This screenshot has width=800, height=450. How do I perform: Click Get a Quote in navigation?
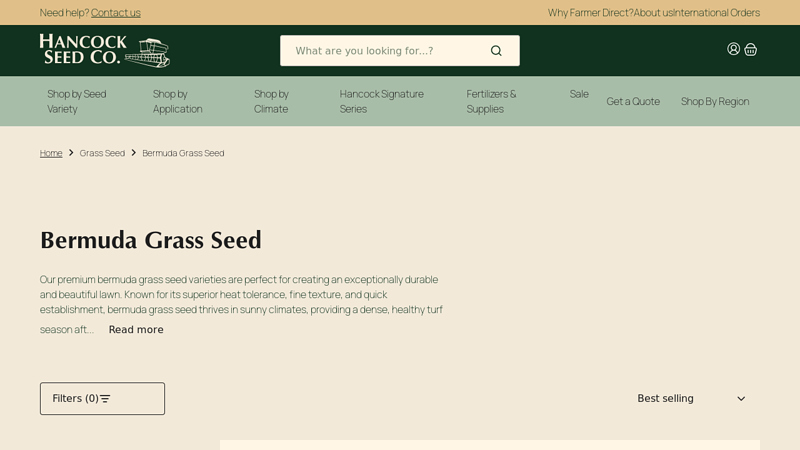pyautogui.click(x=633, y=101)
